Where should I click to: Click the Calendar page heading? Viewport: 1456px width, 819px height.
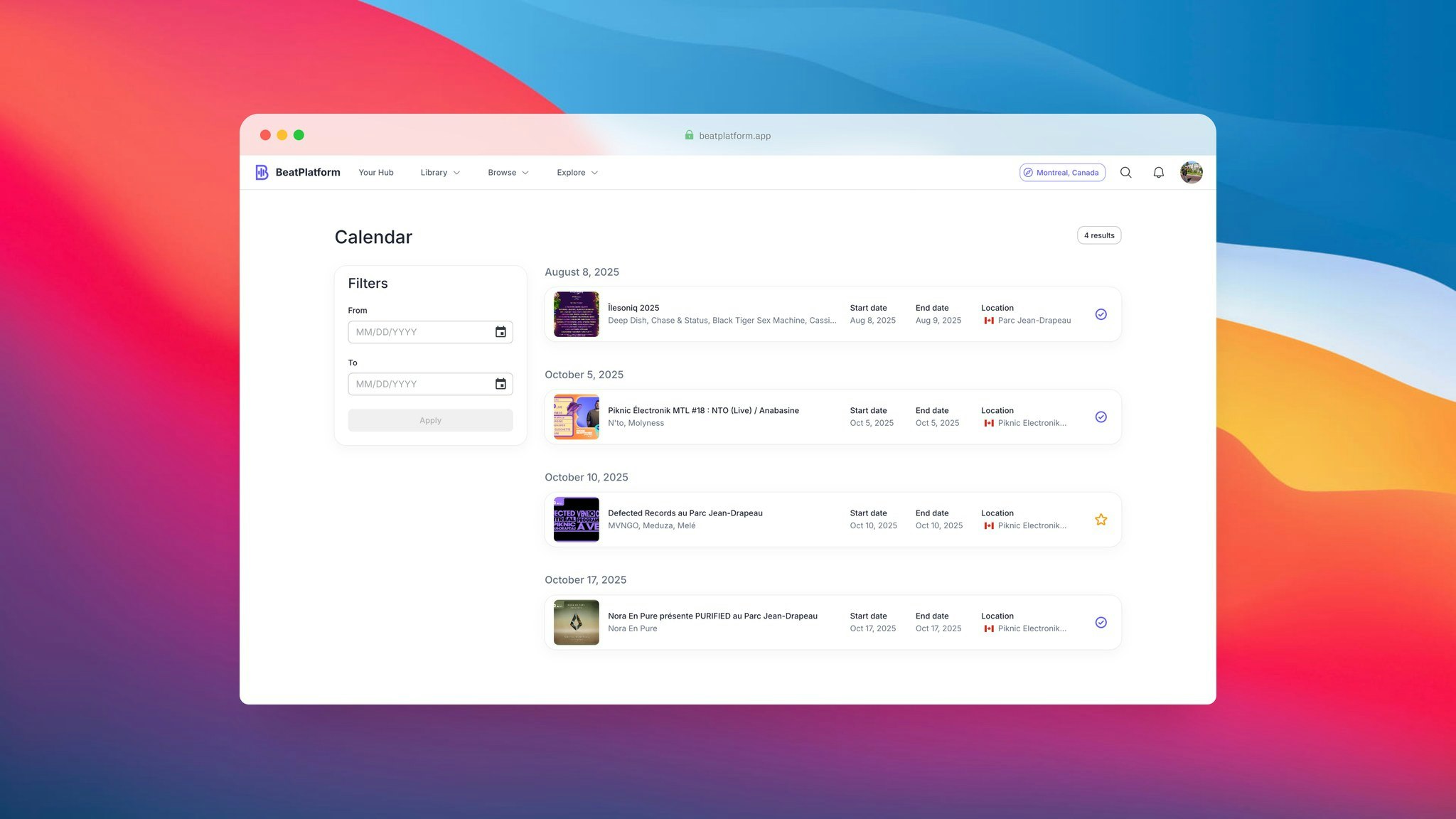pyautogui.click(x=373, y=237)
